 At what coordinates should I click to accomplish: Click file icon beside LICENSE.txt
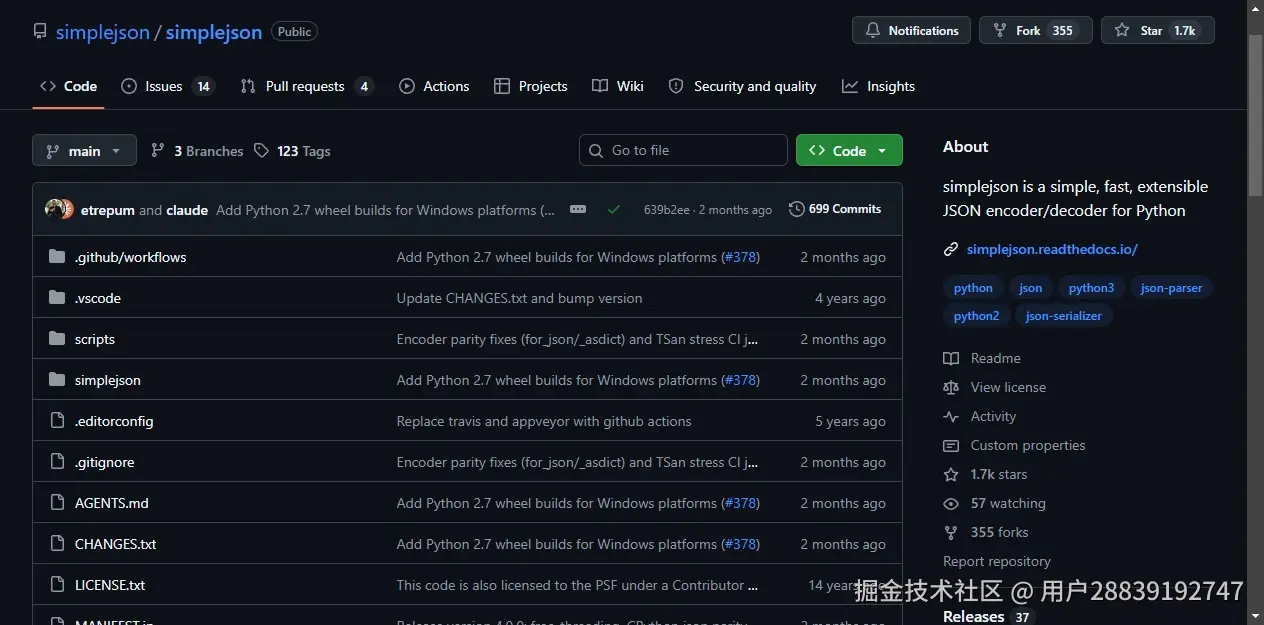[x=57, y=585]
